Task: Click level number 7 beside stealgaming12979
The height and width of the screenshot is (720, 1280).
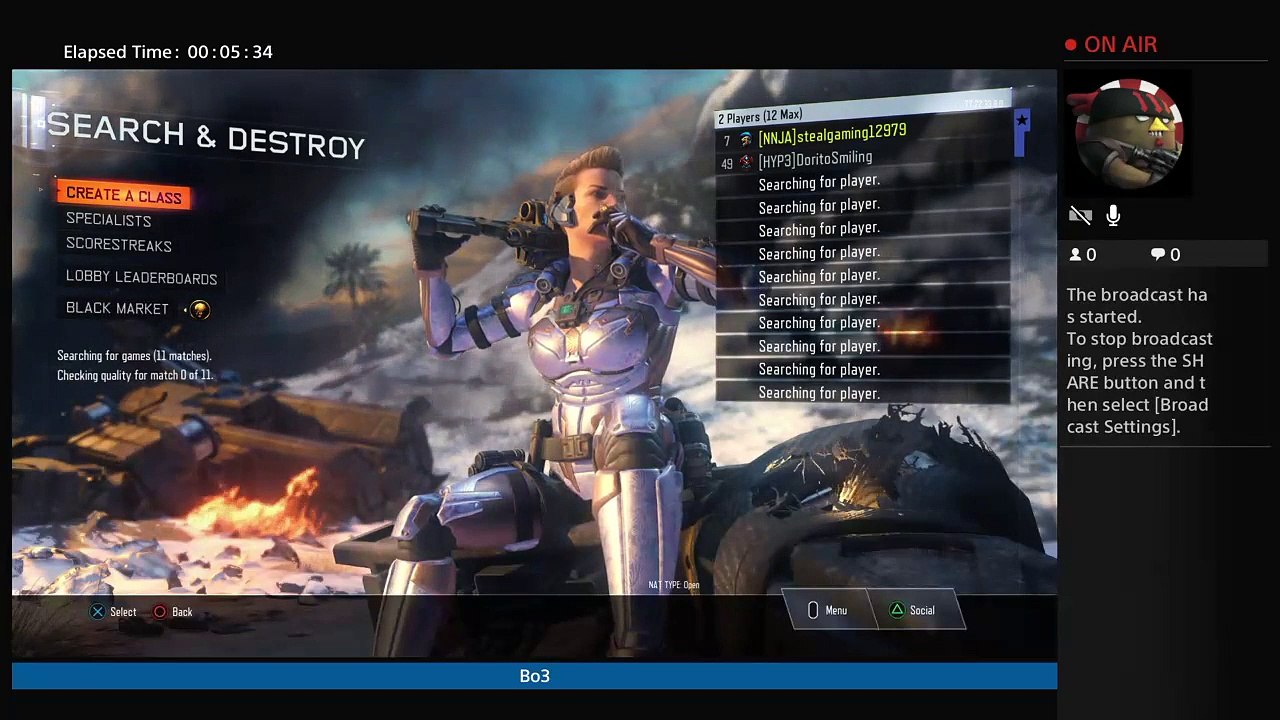Action: (727, 141)
